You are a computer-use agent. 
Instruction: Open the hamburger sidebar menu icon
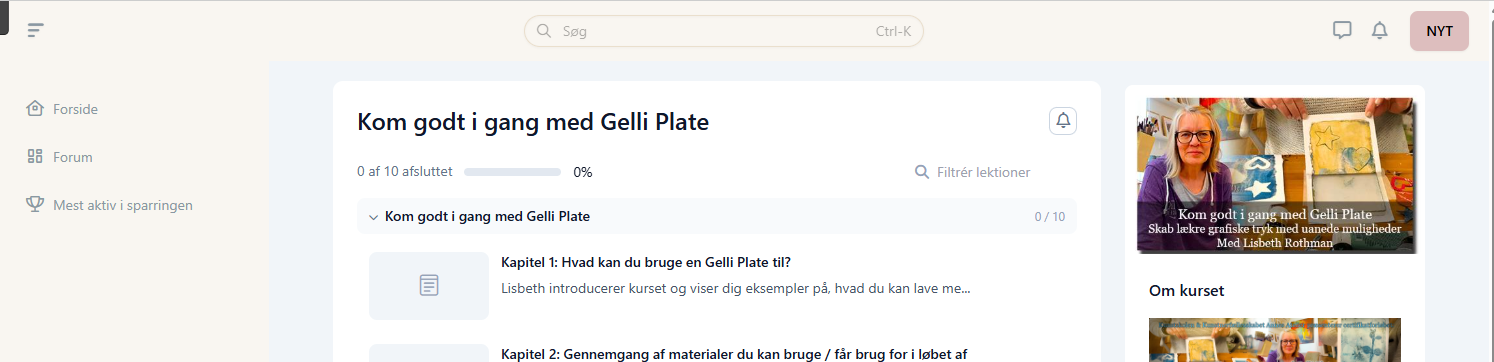coord(36,30)
